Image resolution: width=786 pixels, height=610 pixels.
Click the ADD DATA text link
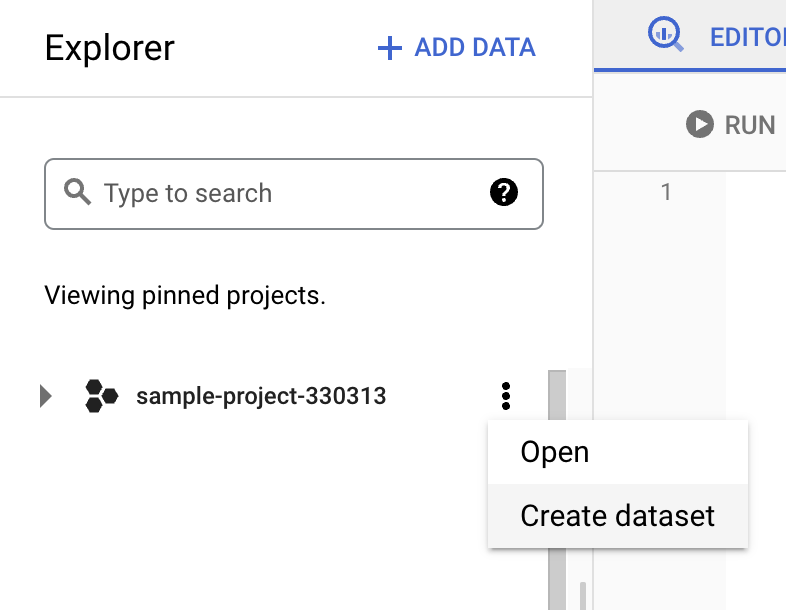click(475, 47)
